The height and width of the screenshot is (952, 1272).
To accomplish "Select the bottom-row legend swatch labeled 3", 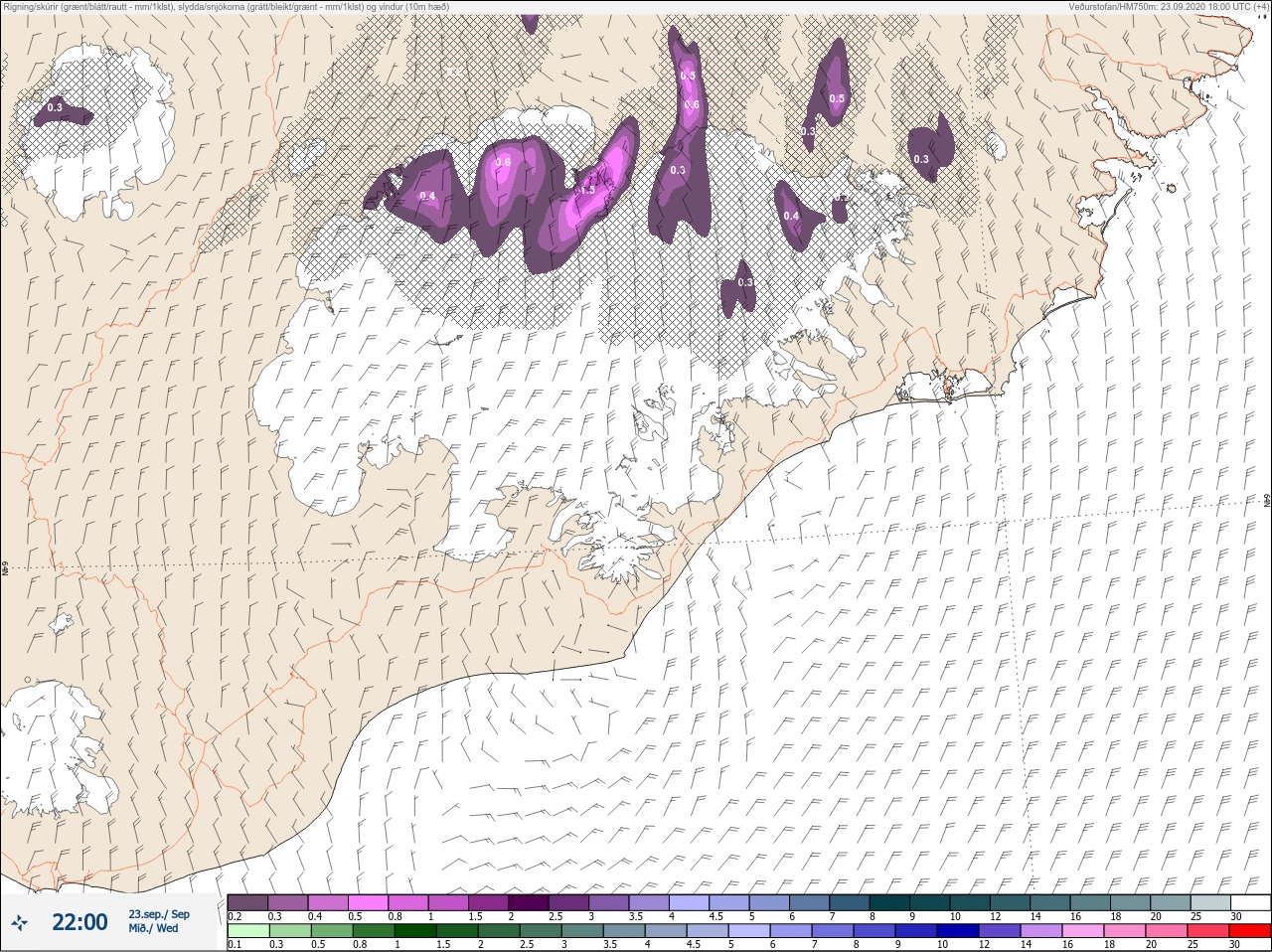I will [x=581, y=931].
